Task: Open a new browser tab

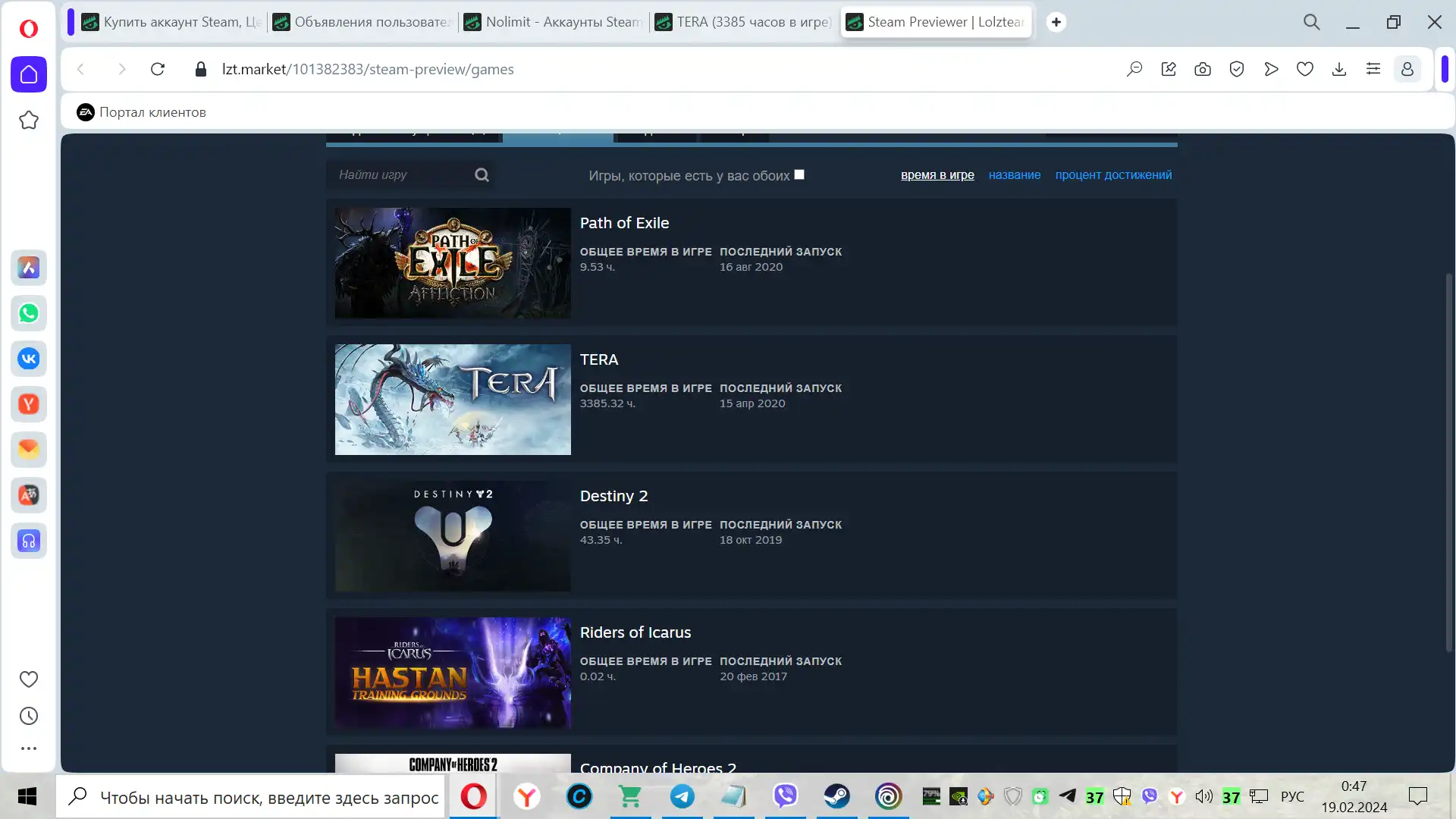Action: tap(1056, 22)
